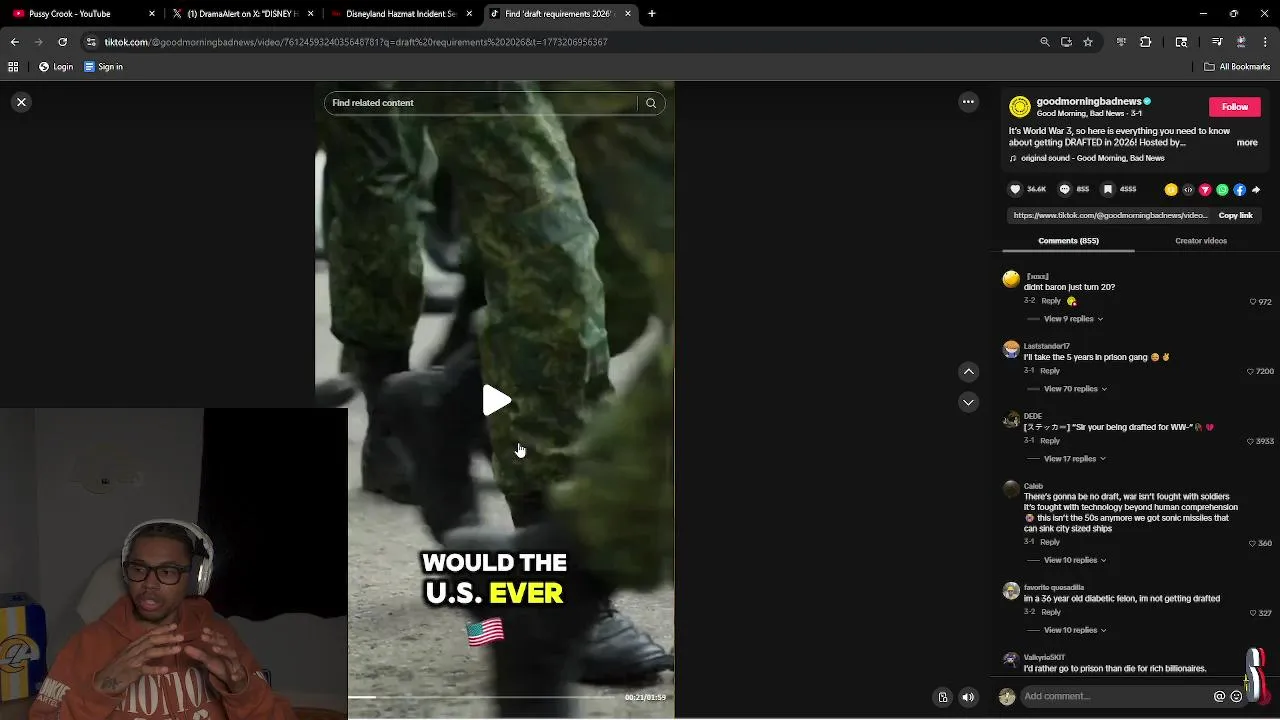Toggle the picture-in-picture icon beside speaker
The height and width of the screenshot is (720, 1280).
pyautogui.click(x=942, y=697)
